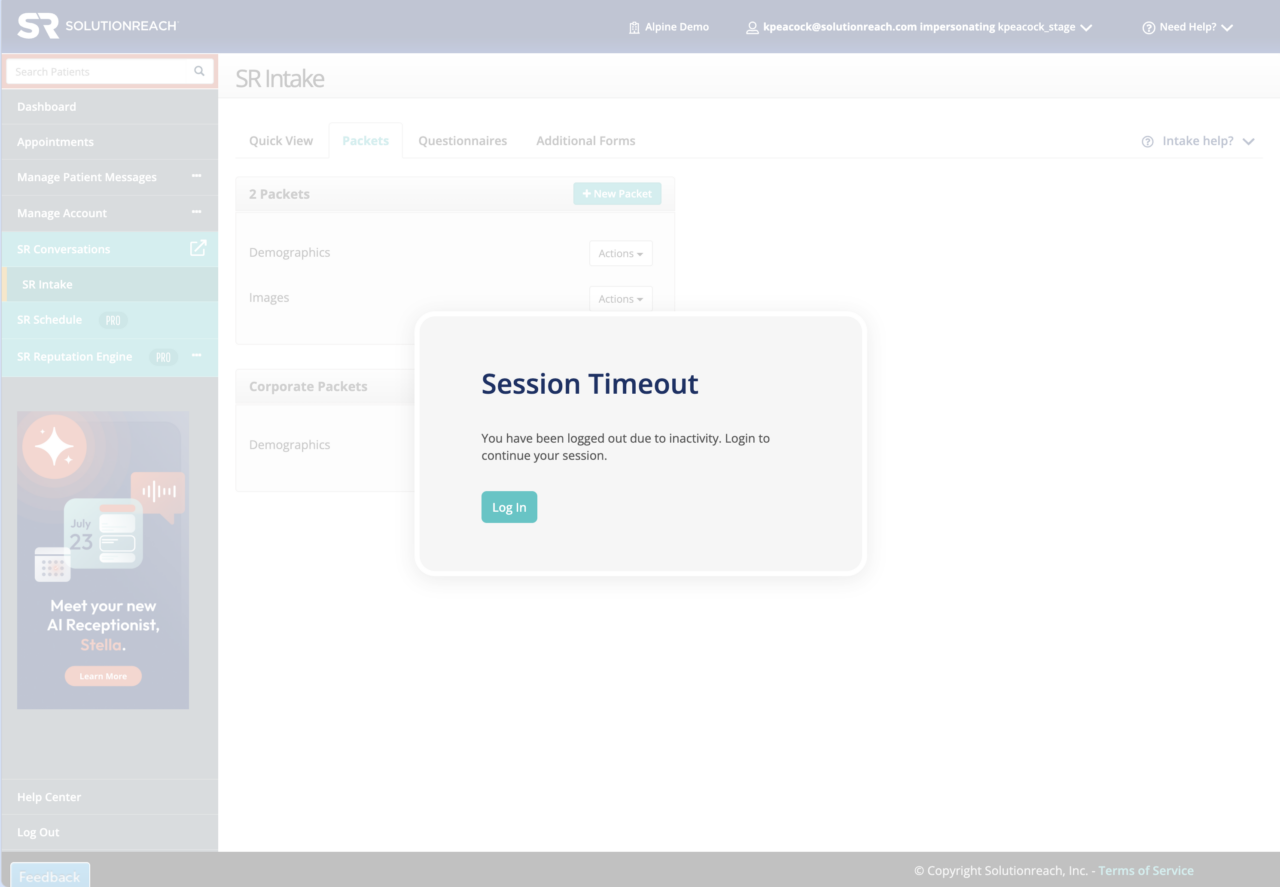1280x887 pixels.
Task: Click the Need Help question mark icon
Action: click(x=1149, y=28)
